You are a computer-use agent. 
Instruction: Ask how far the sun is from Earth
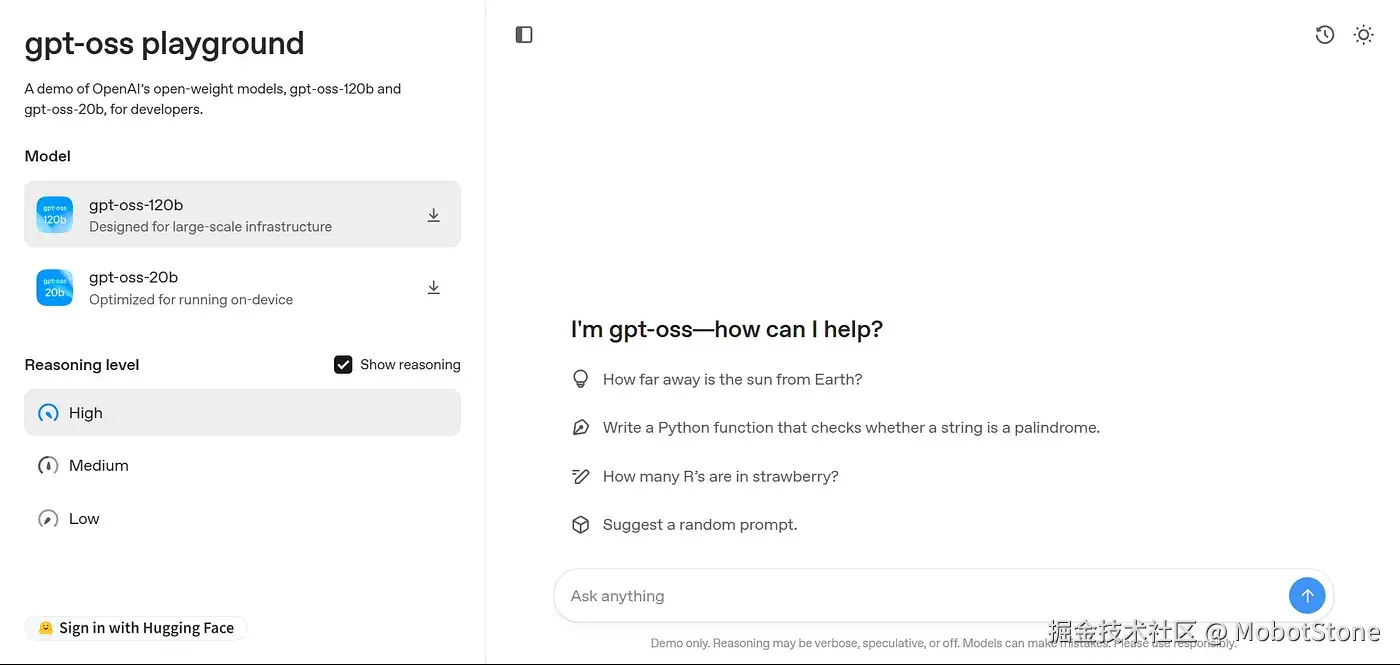[x=732, y=380]
